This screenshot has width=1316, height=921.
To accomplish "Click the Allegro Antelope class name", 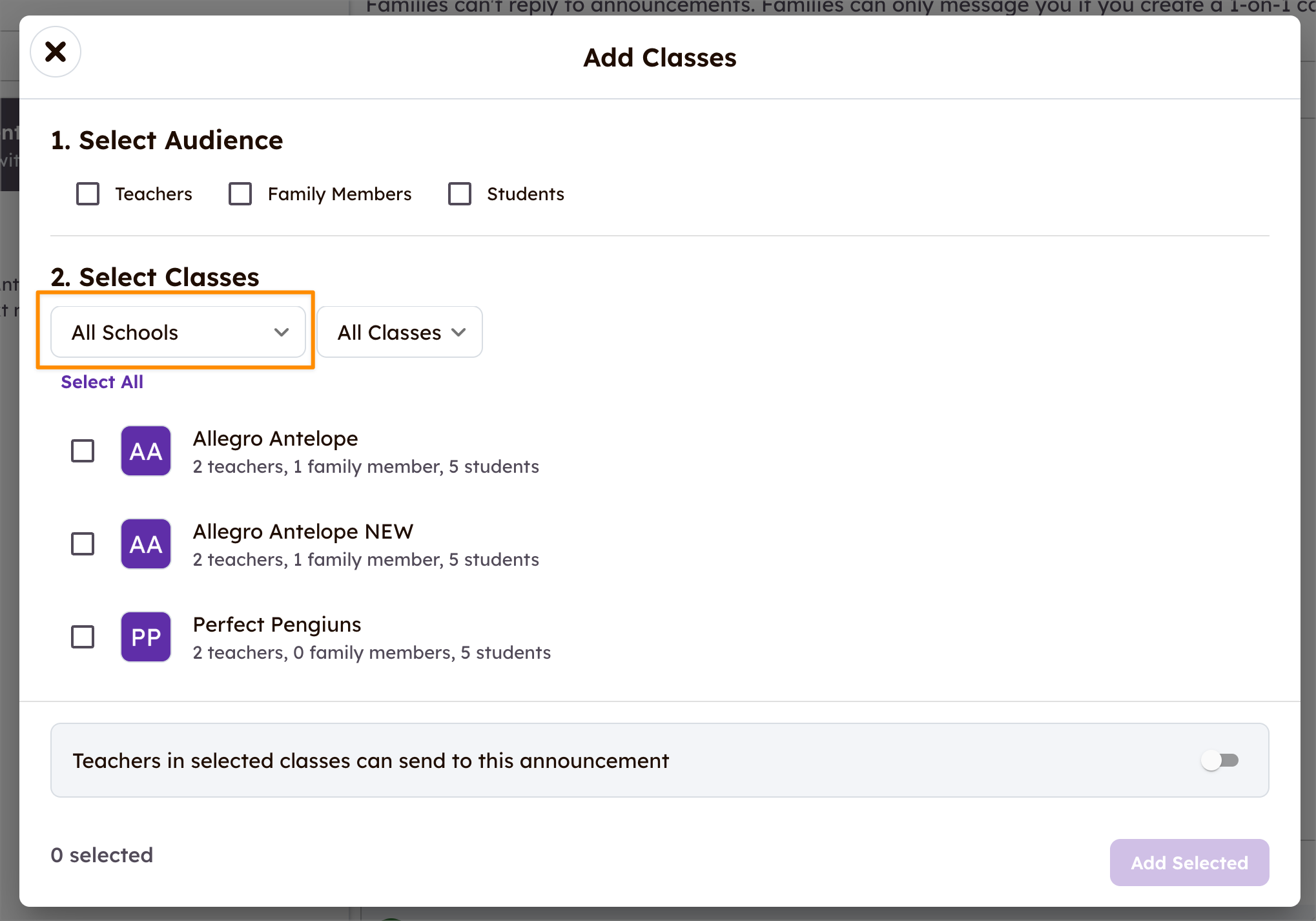I will (x=275, y=438).
